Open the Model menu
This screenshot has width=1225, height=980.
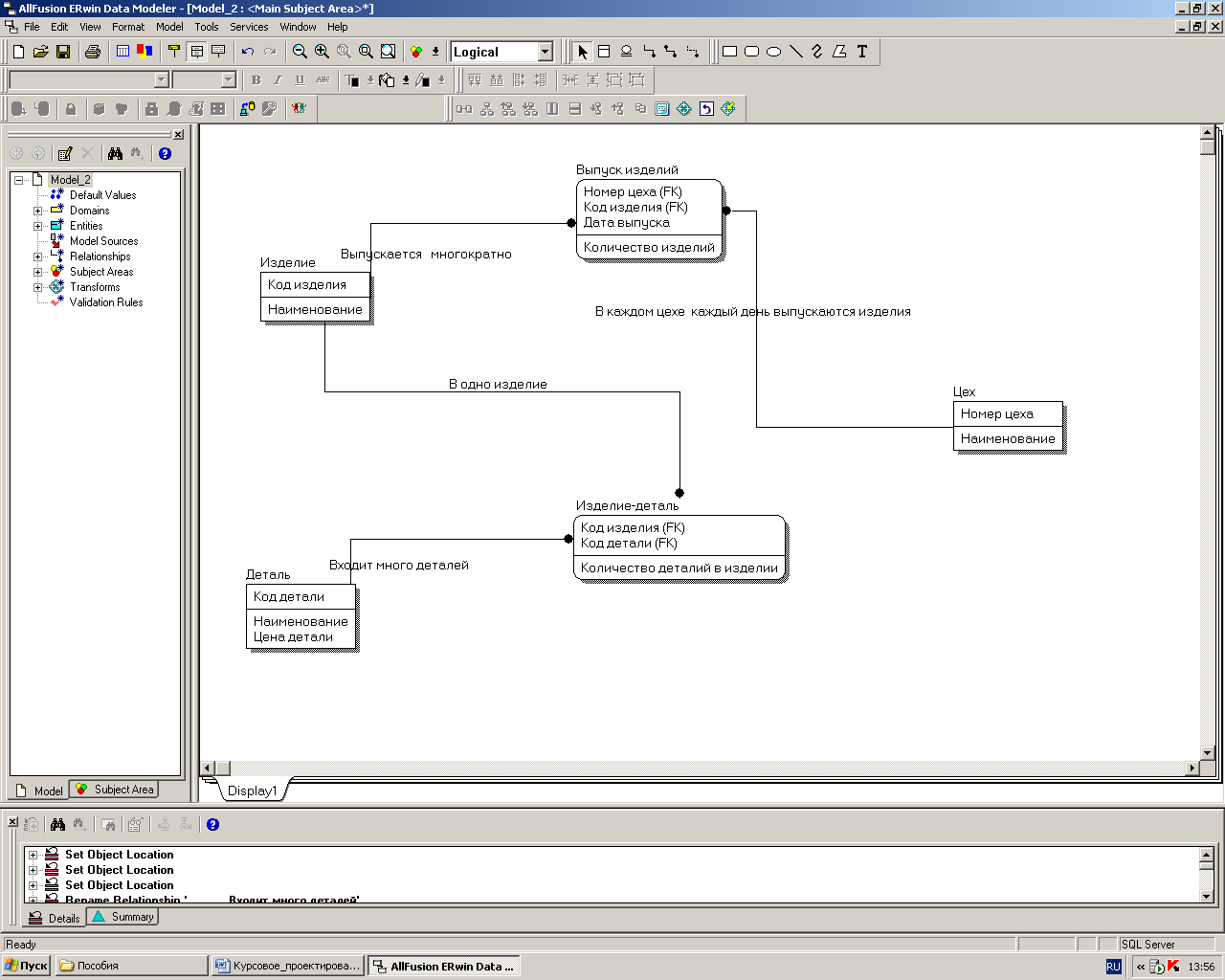169,27
